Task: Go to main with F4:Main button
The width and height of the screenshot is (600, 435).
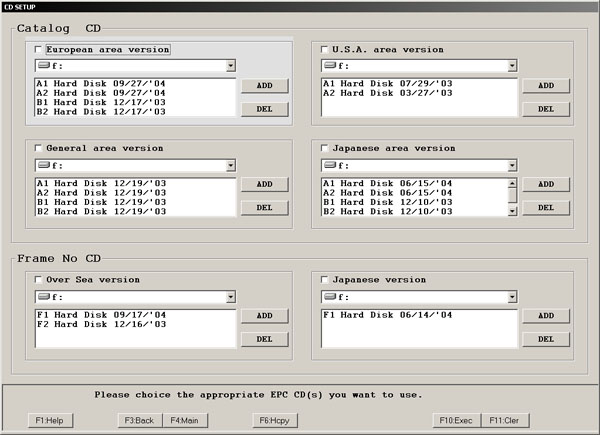Action: 182,421
